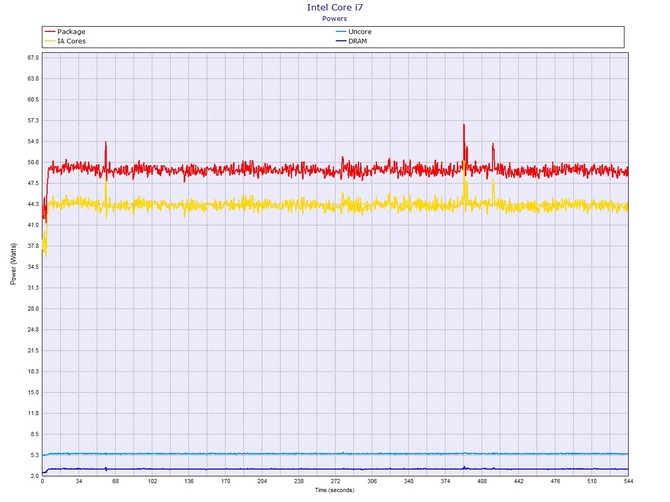Viewport: 670px width, 502px height.
Task: Click the Package legend entry
Action: coord(65,32)
